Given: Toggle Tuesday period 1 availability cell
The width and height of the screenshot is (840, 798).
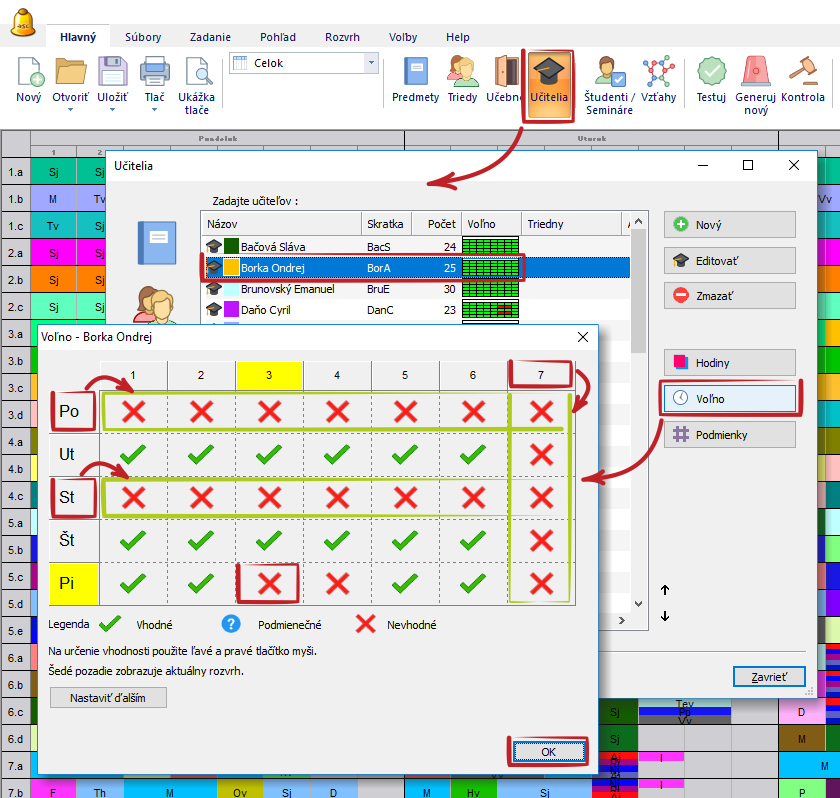Looking at the screenshot, I should [134, 454].
